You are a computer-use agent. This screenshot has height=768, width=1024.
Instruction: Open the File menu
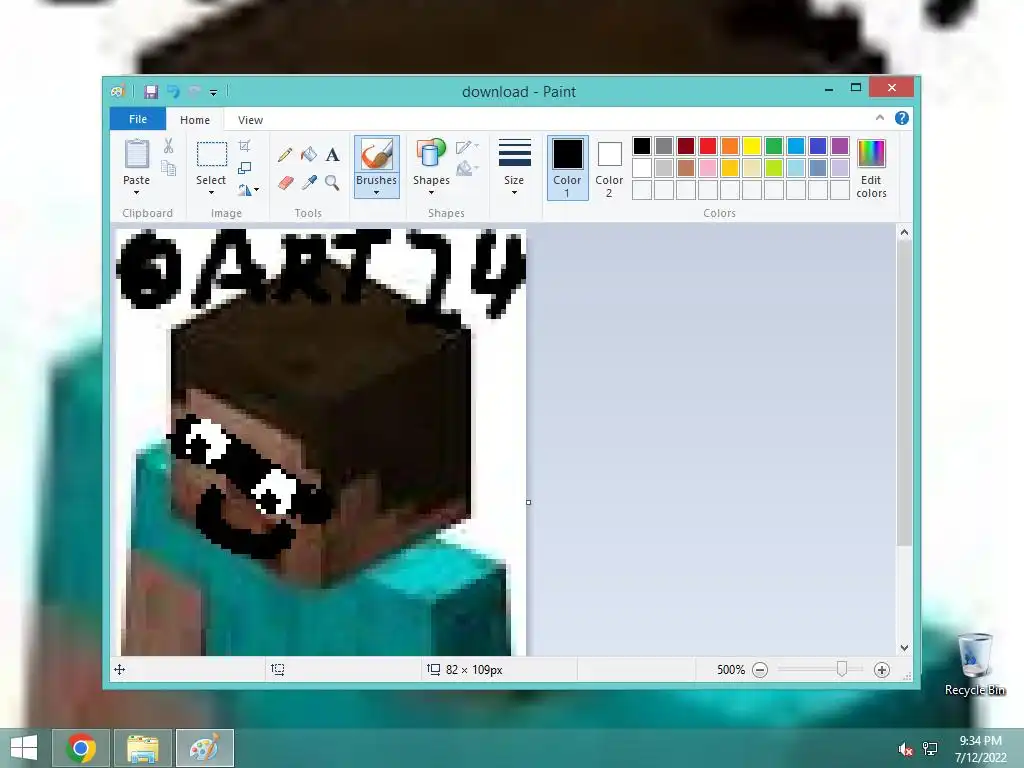coord(138,119)
